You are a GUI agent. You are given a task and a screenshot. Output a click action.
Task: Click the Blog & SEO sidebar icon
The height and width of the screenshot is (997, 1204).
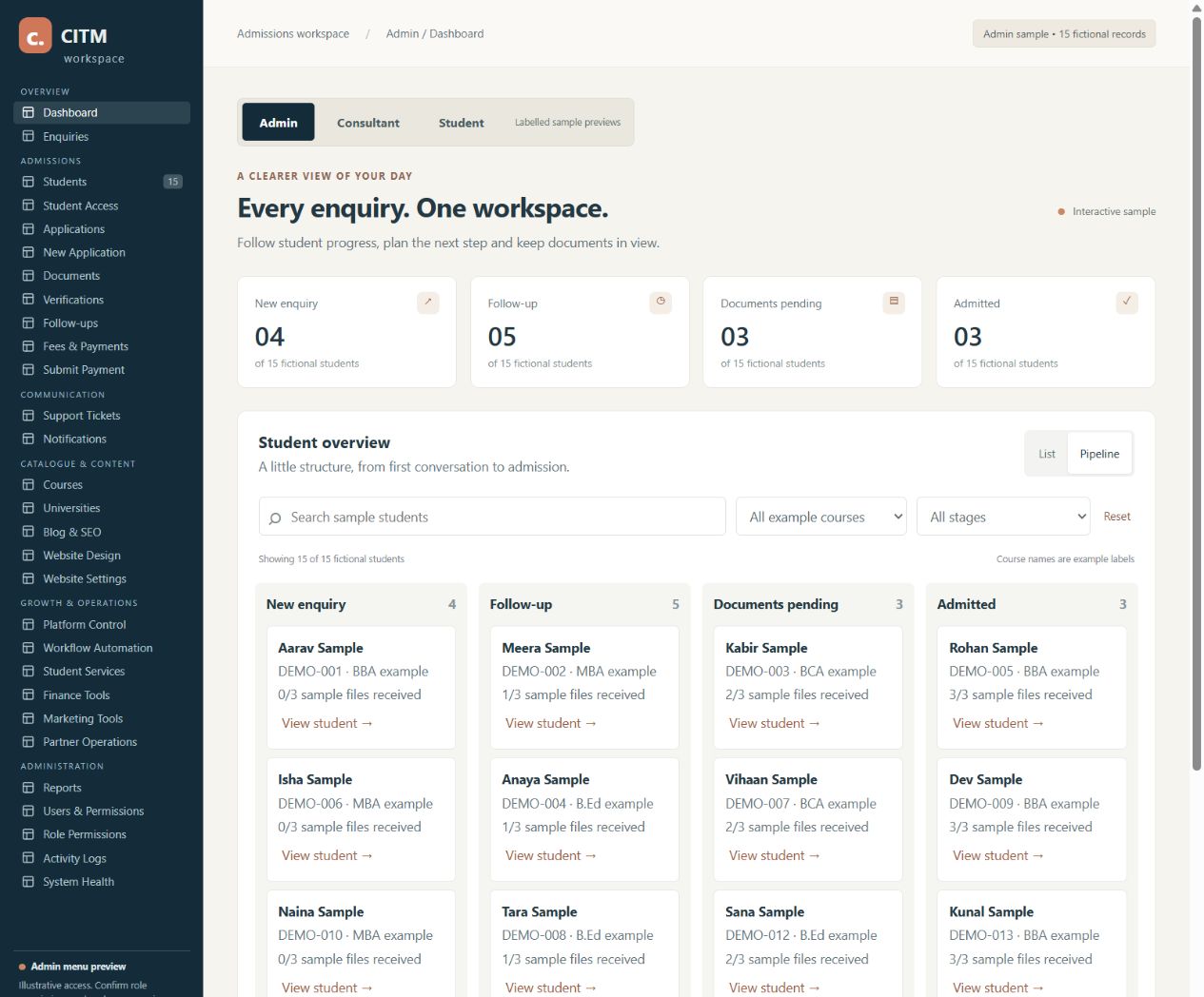(x=29, y=532)
